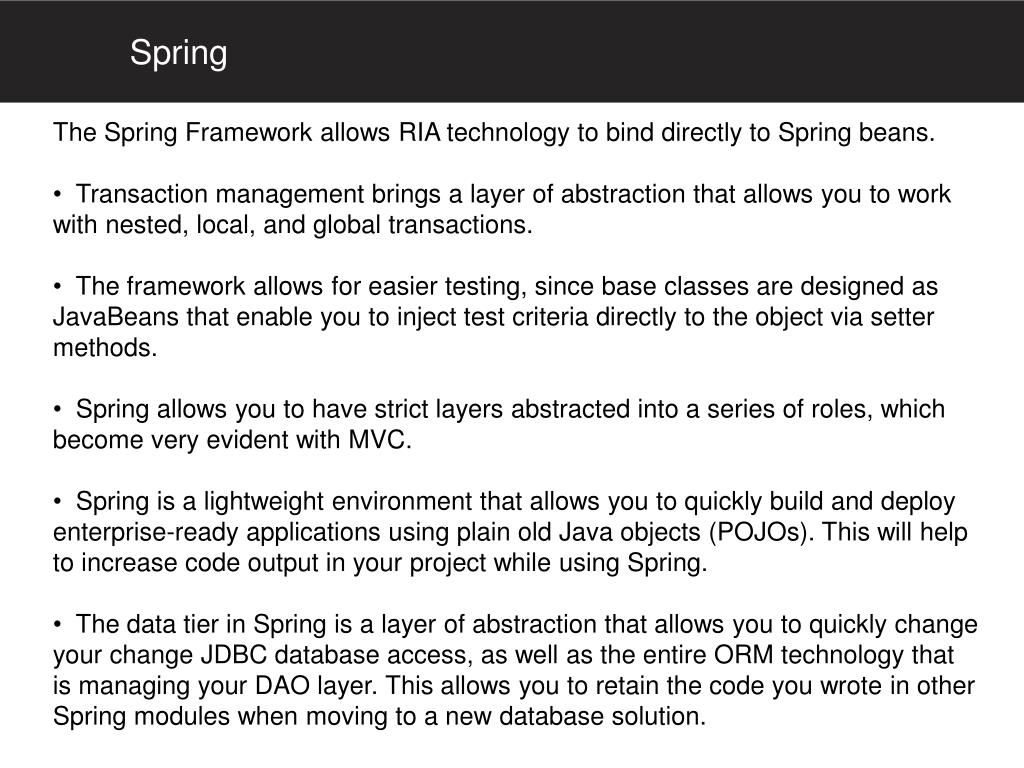Click the Spring slide title
This screenshot has height=768, width=1024.
(x=178, y=53)
